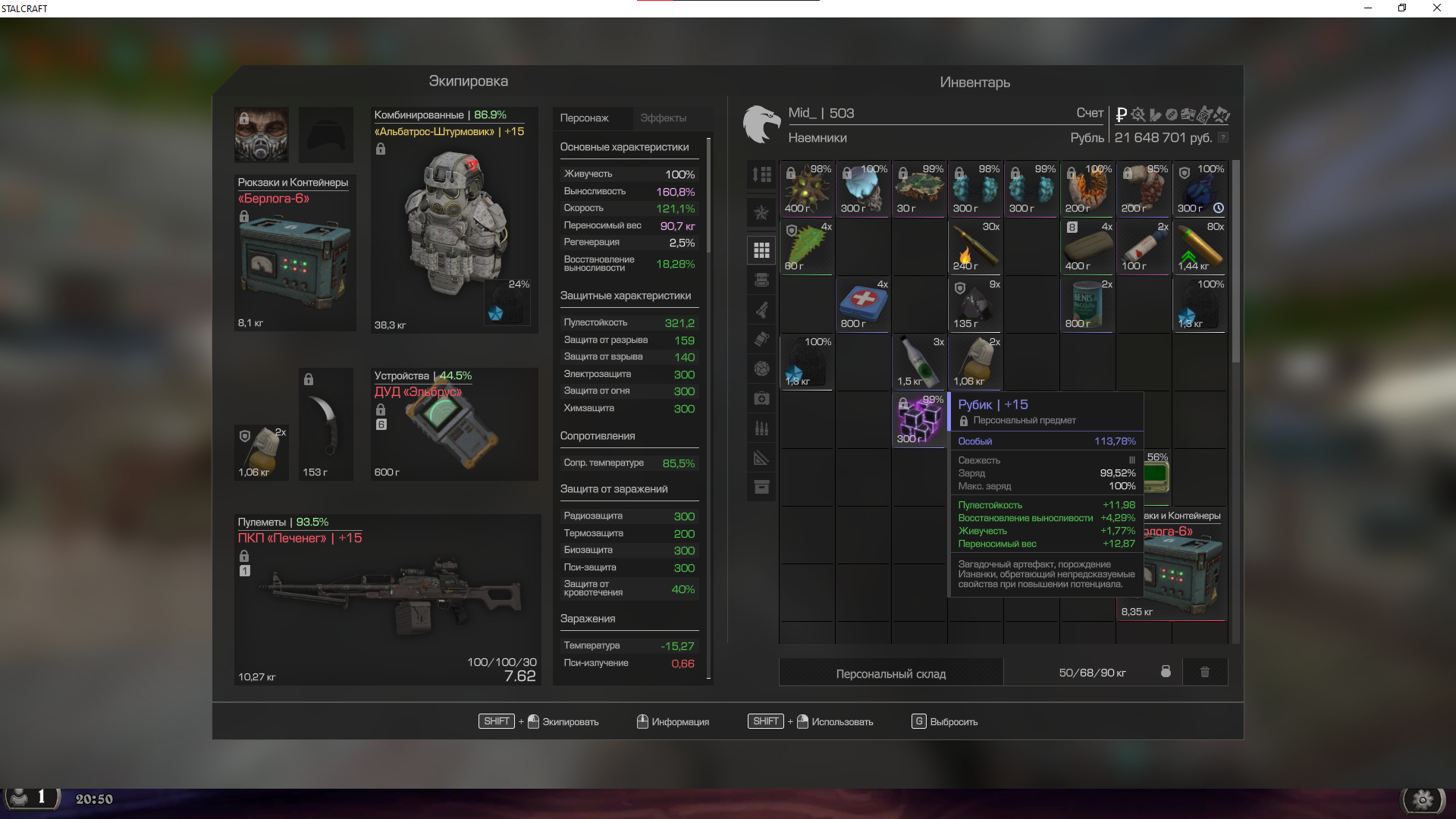Select the equipped knife slot 153 г
This screenshot has height=819, width=1456.
tap(326, 424)
